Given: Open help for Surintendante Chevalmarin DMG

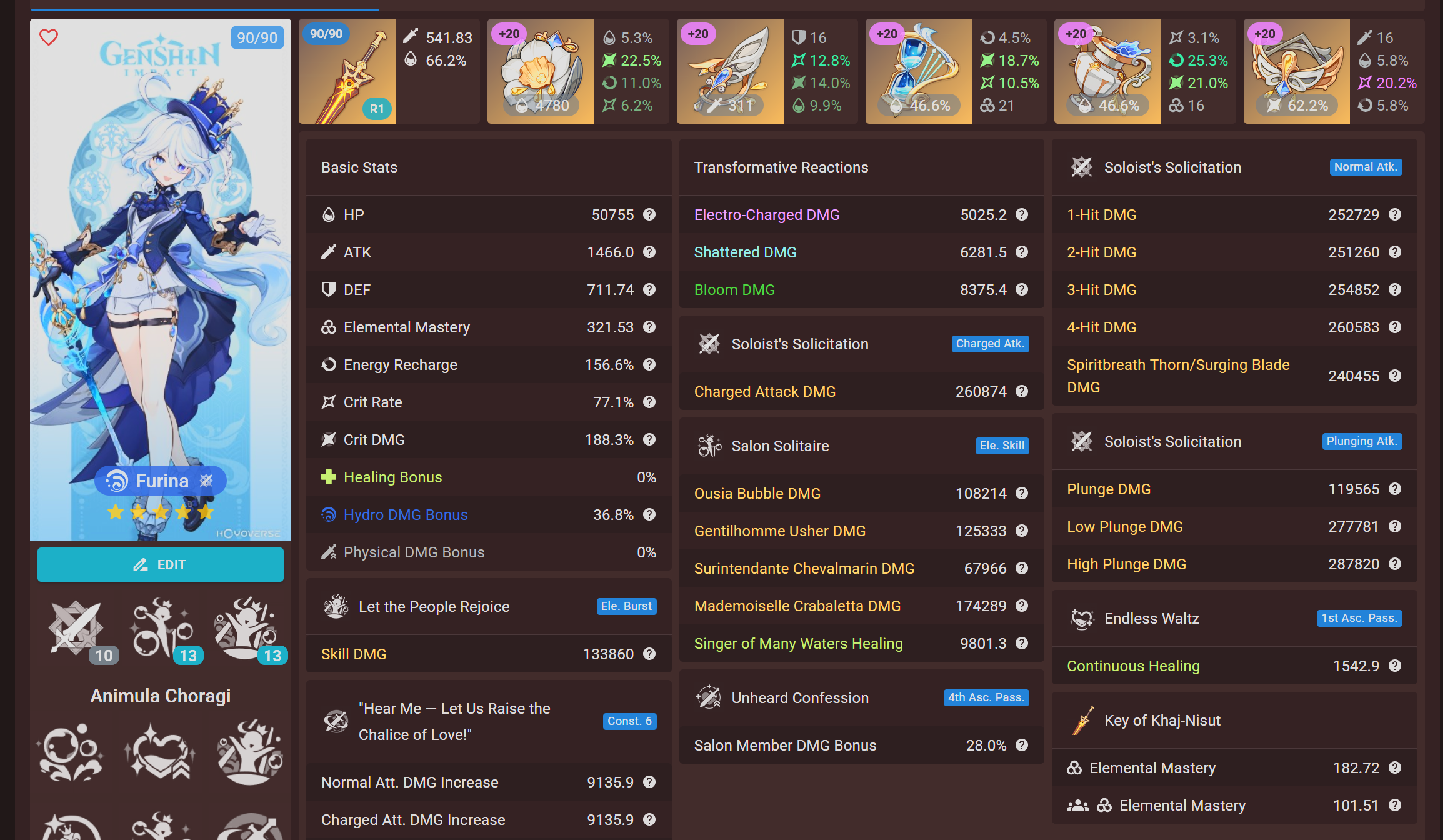Looking at the screenshot, I should point(1022,568).
